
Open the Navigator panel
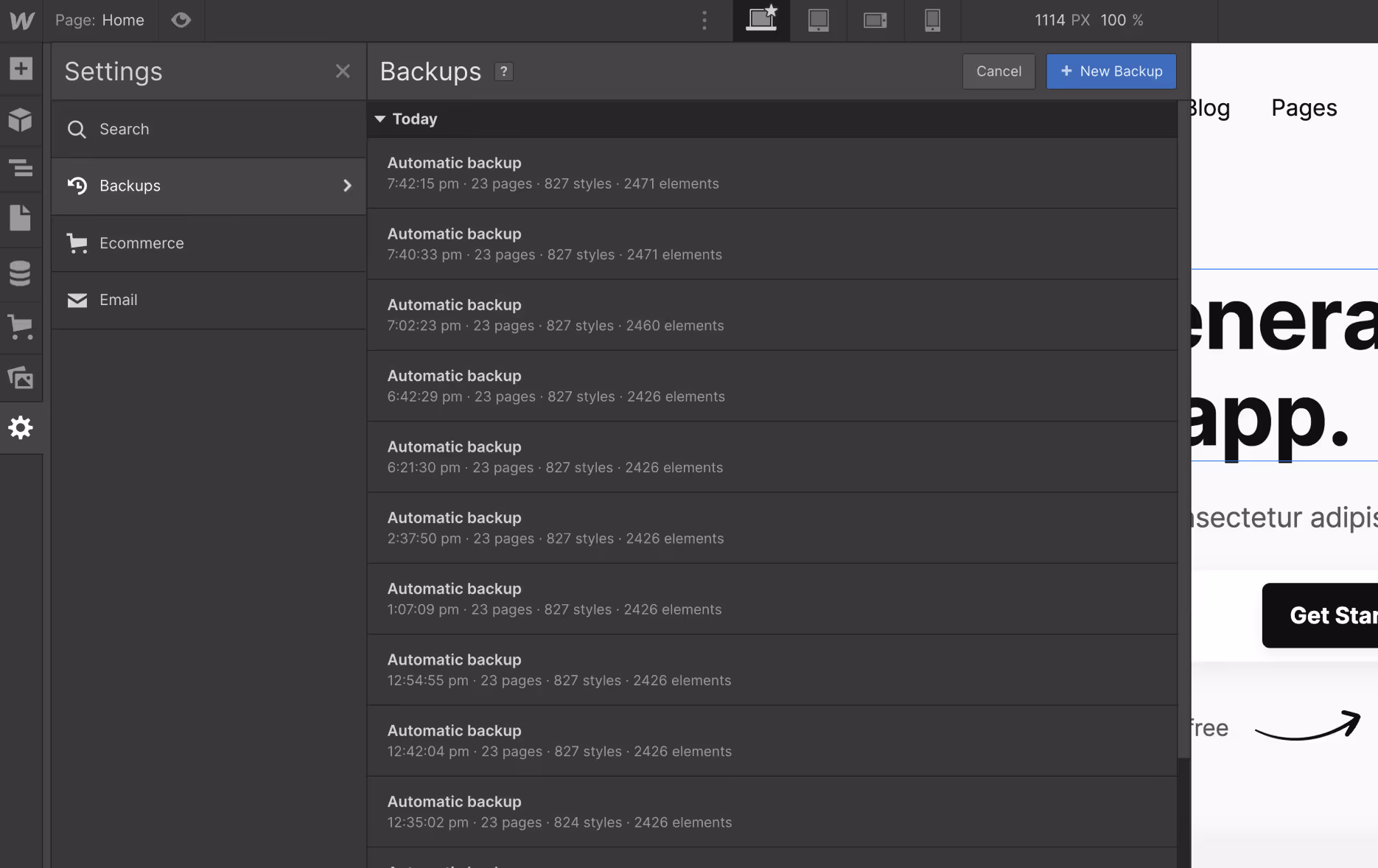(x=21, y=169)
